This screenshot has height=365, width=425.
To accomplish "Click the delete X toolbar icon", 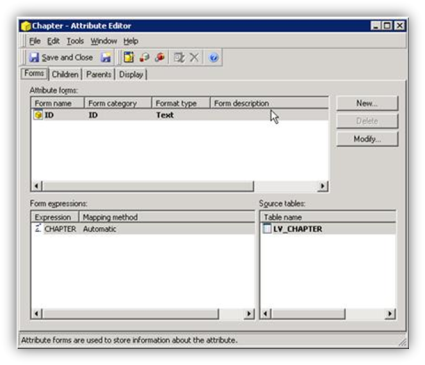I will pyautogui.click(x=194, y=57).
